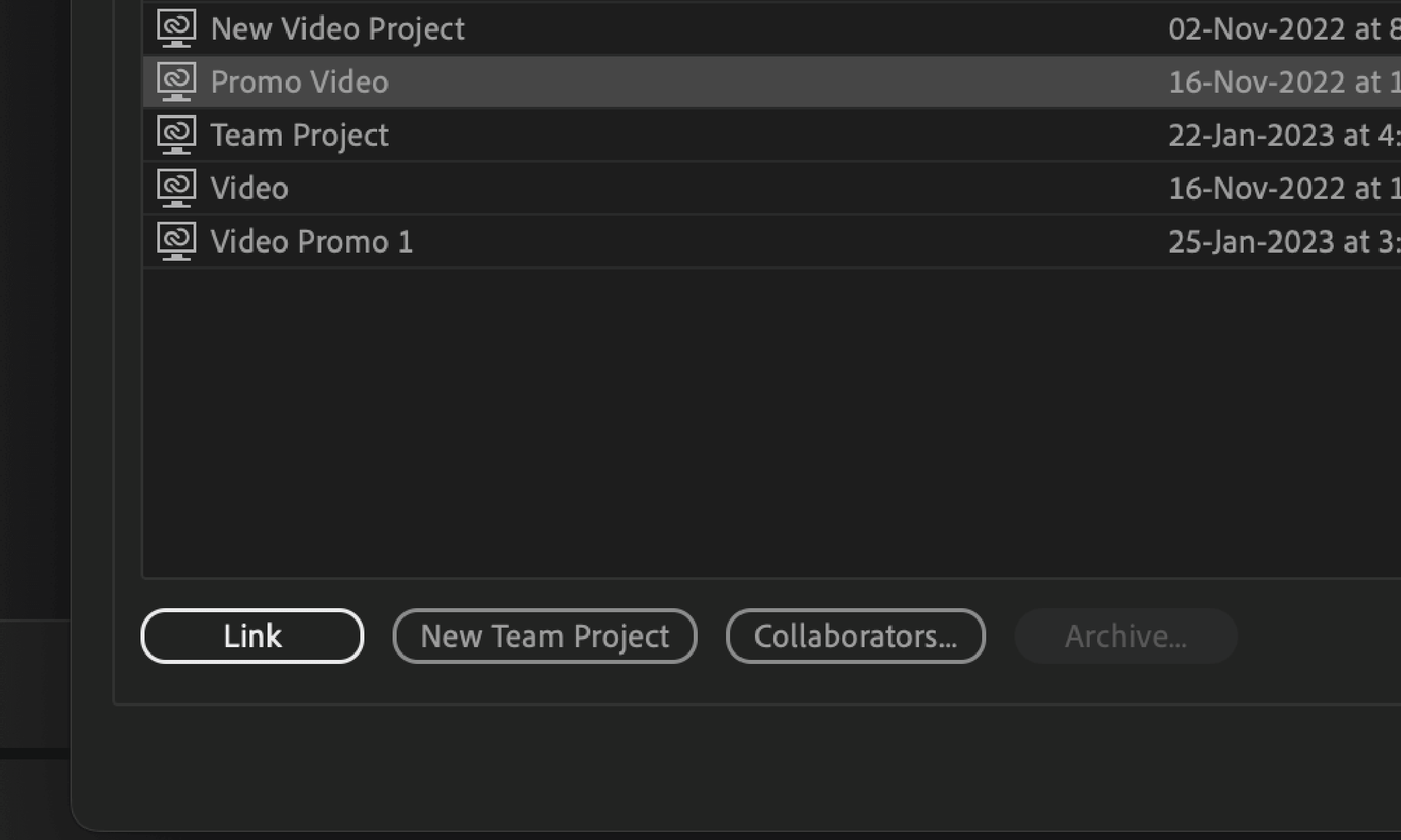Click the name label Video Promo 1
The height and width of the screenshot is (840, 1401).
tap(312, 241)
